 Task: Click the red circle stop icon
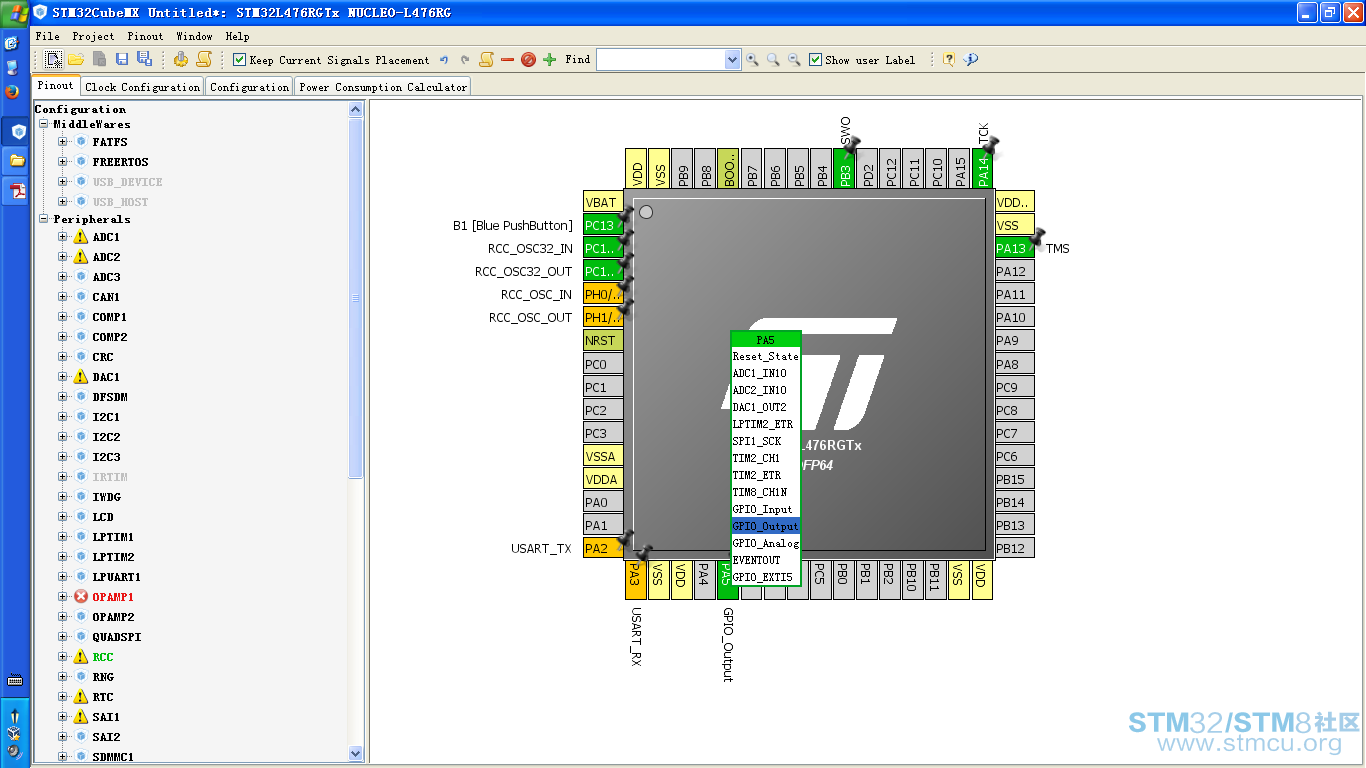[x=528, y=60]
